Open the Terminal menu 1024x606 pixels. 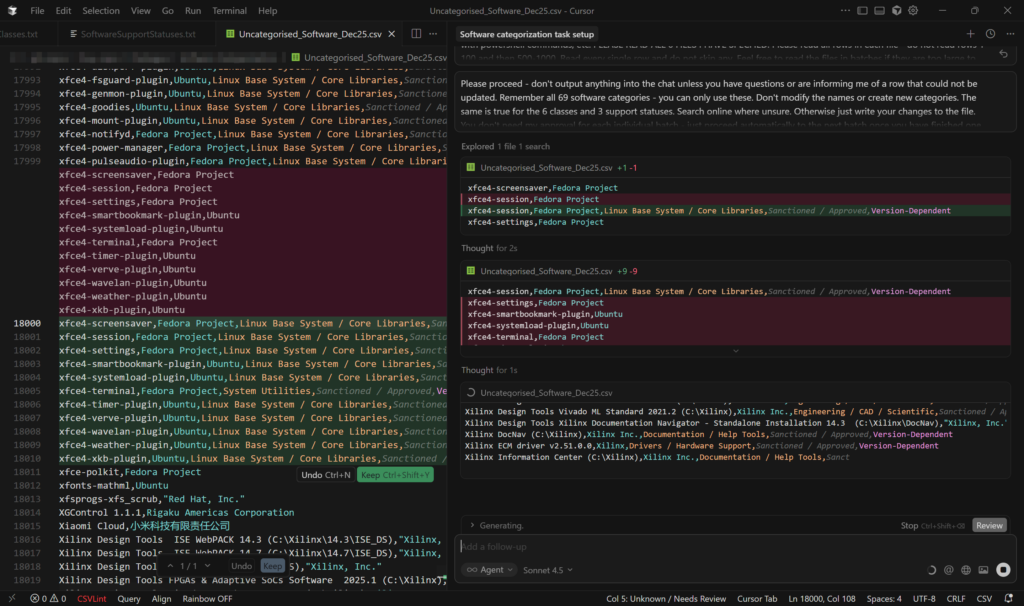[x=229, y=10]
